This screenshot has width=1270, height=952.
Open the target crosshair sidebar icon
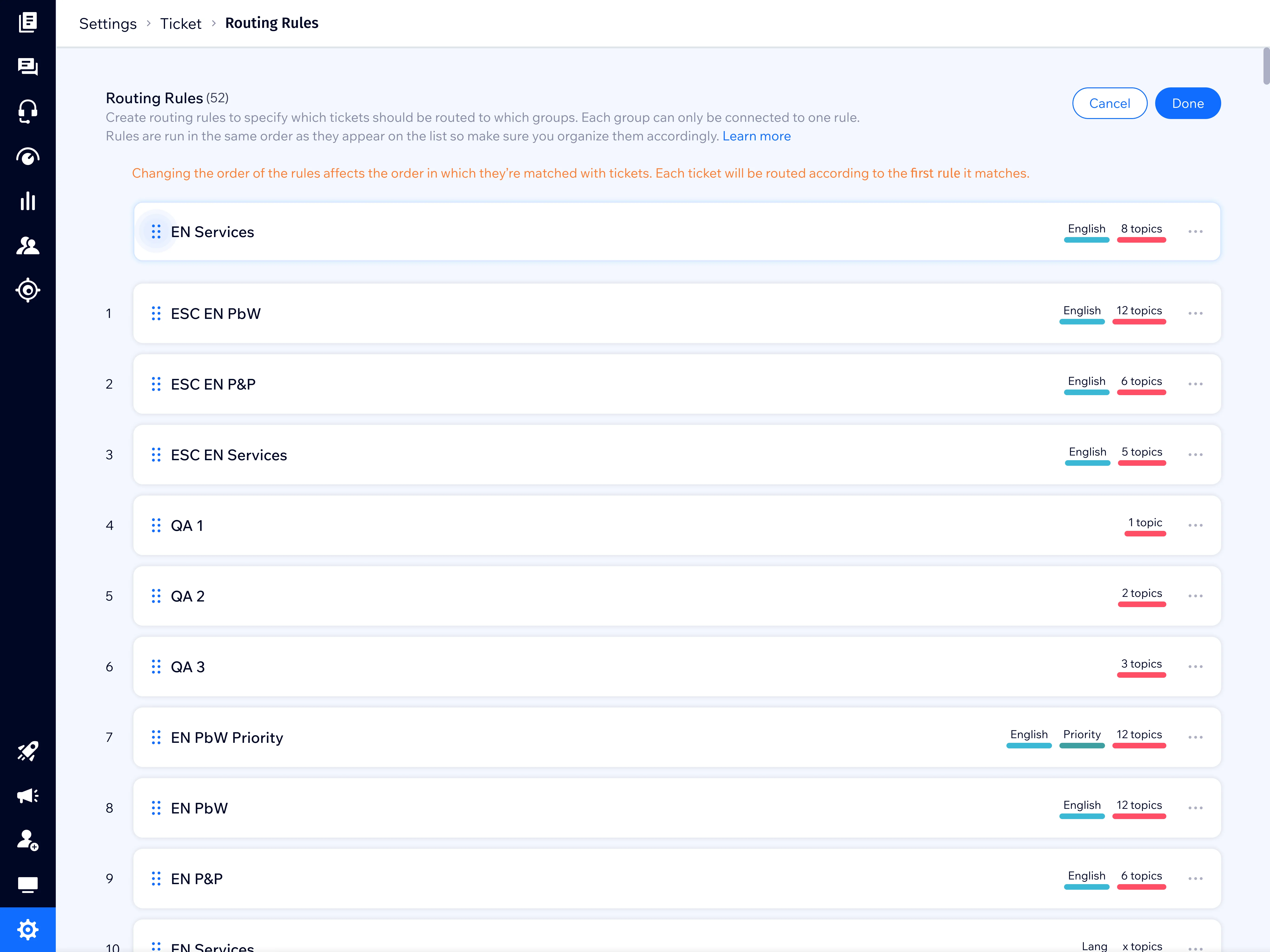pyautogui.click(x=28, y=290)
